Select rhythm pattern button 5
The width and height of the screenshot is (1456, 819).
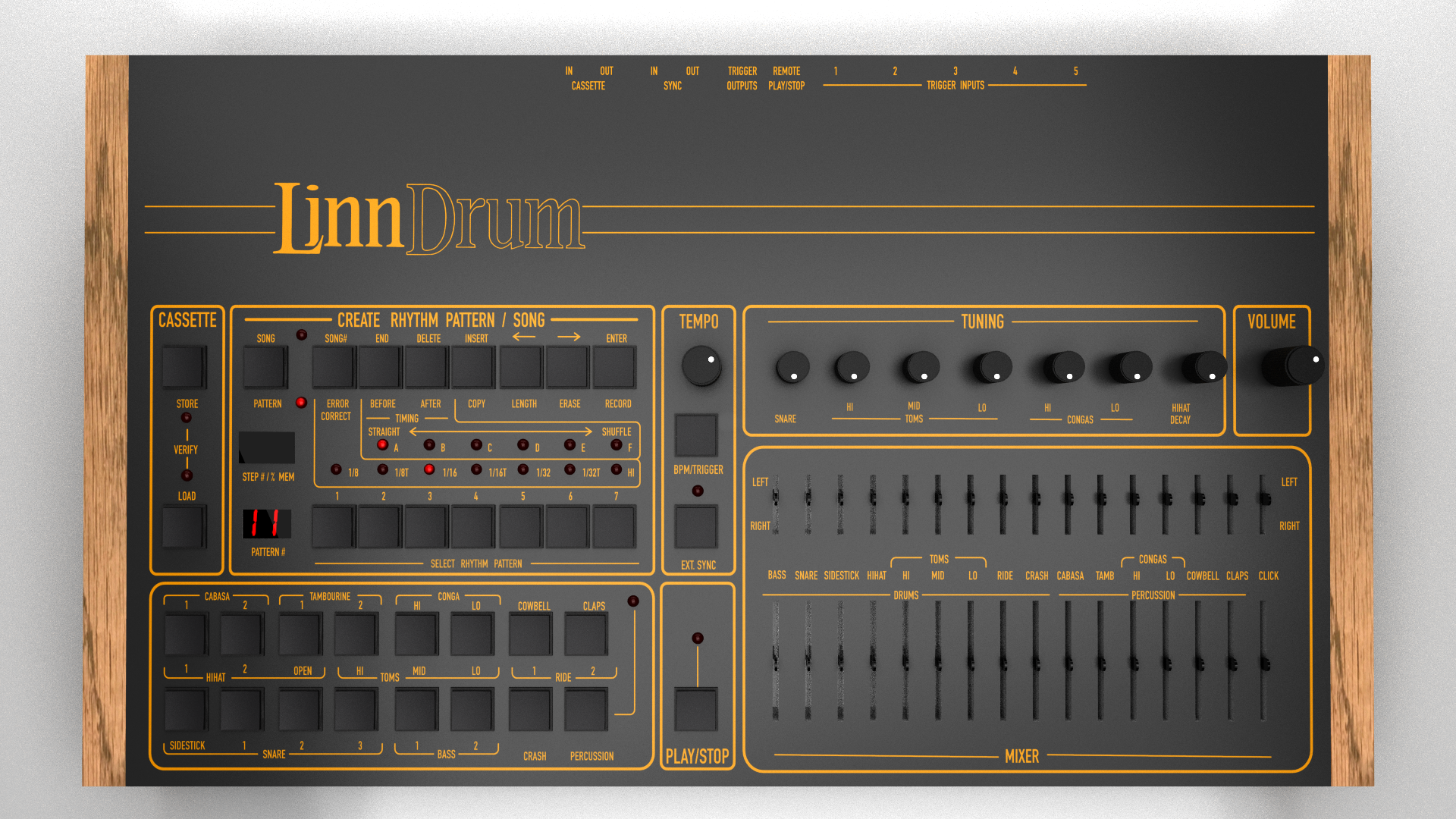pyautogui.click(x=521, y=527)
